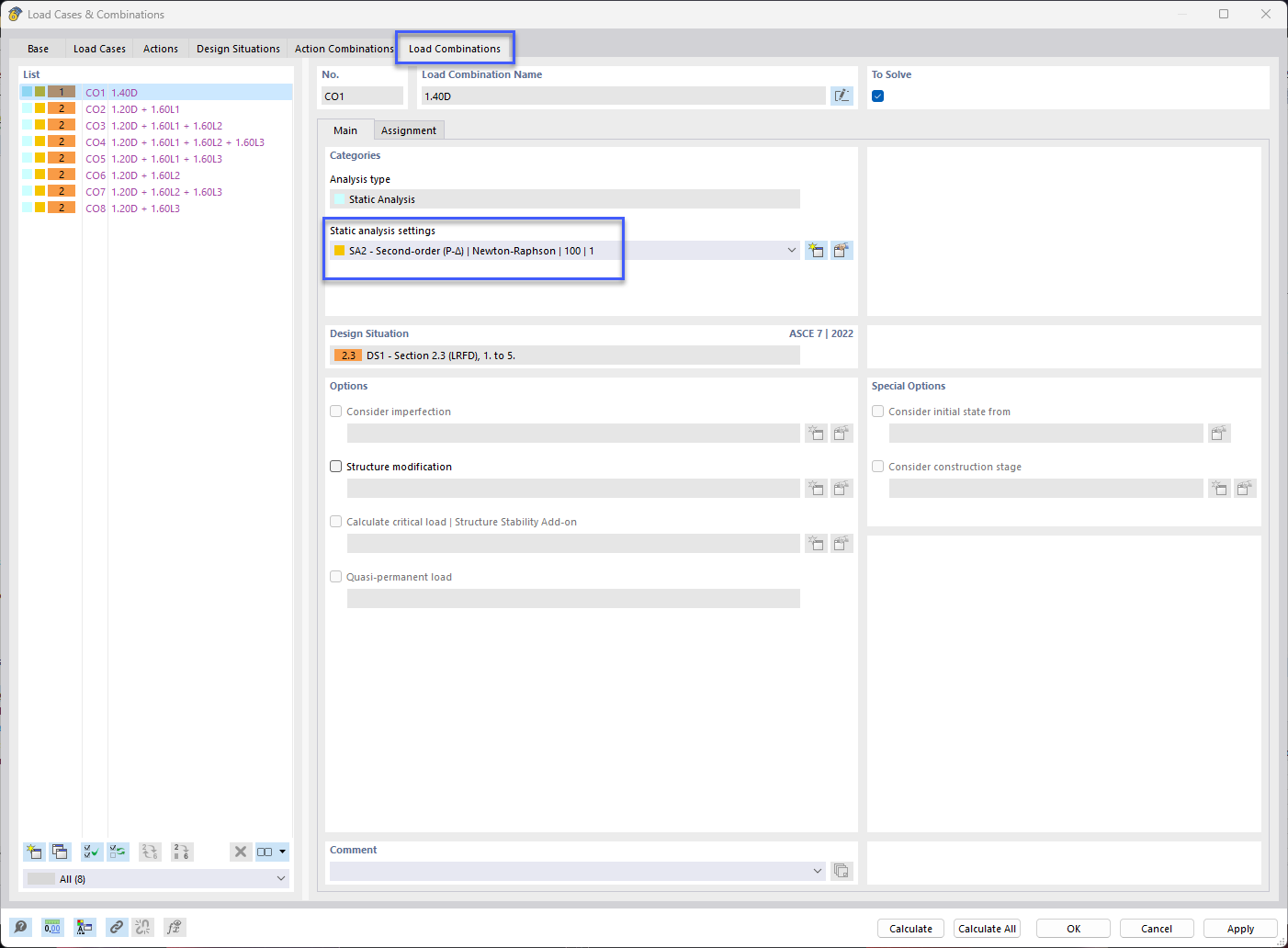
Task: Click the Load Combination Name field with 1.40D
Action: click(623, 96)
